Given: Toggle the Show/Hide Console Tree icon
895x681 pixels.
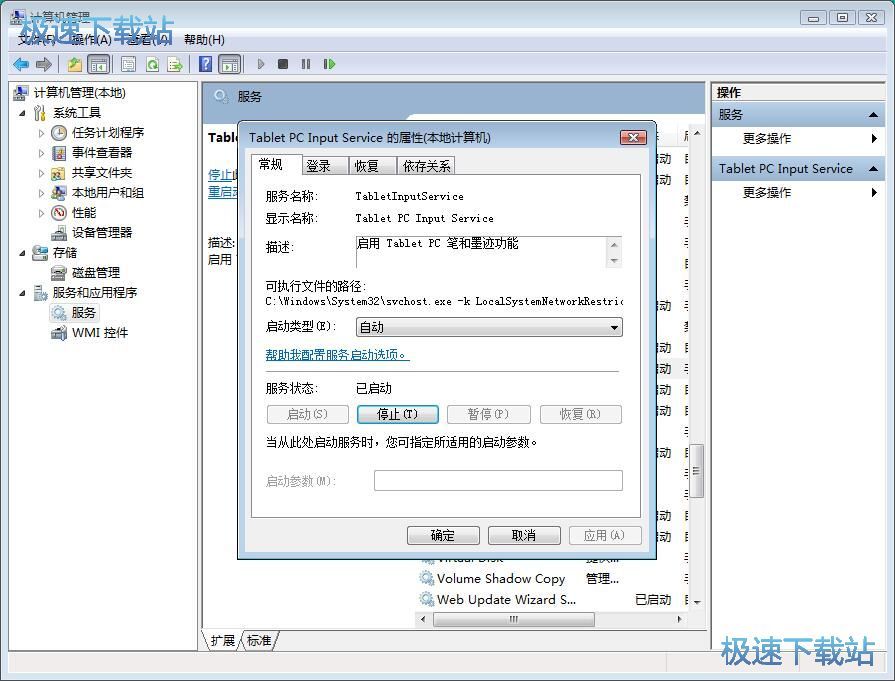Looking at the screenshot, I should click(99, 65).
